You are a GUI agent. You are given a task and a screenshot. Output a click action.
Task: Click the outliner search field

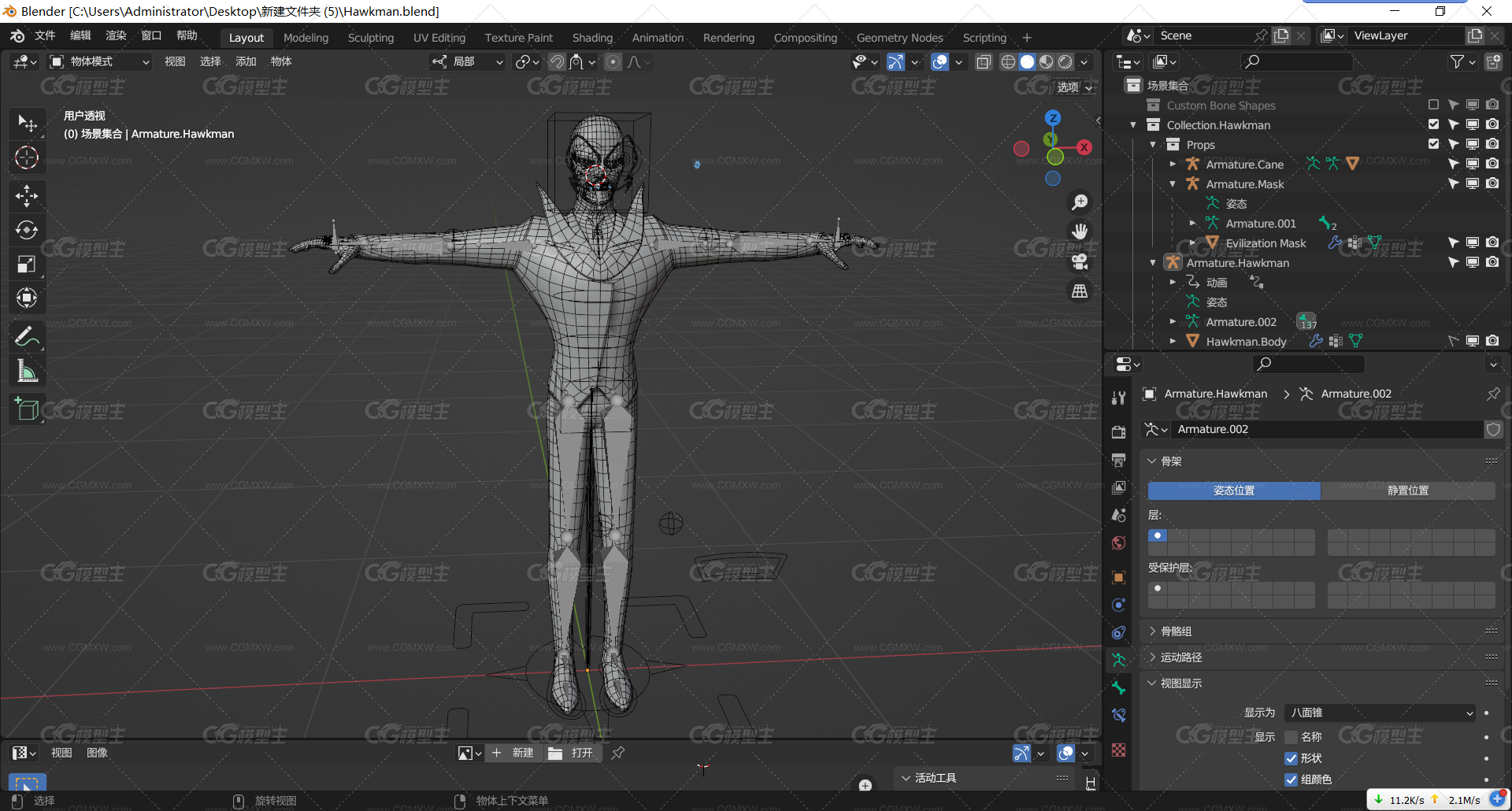1296,61
